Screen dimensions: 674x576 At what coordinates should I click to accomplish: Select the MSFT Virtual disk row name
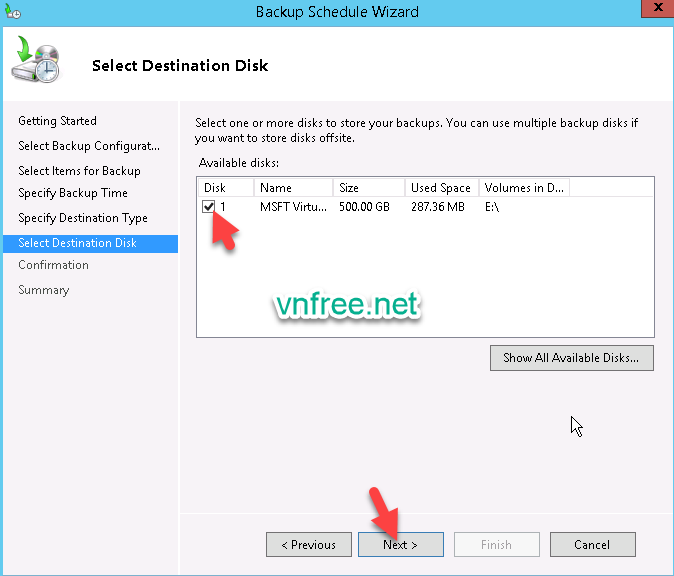[292, 207]
